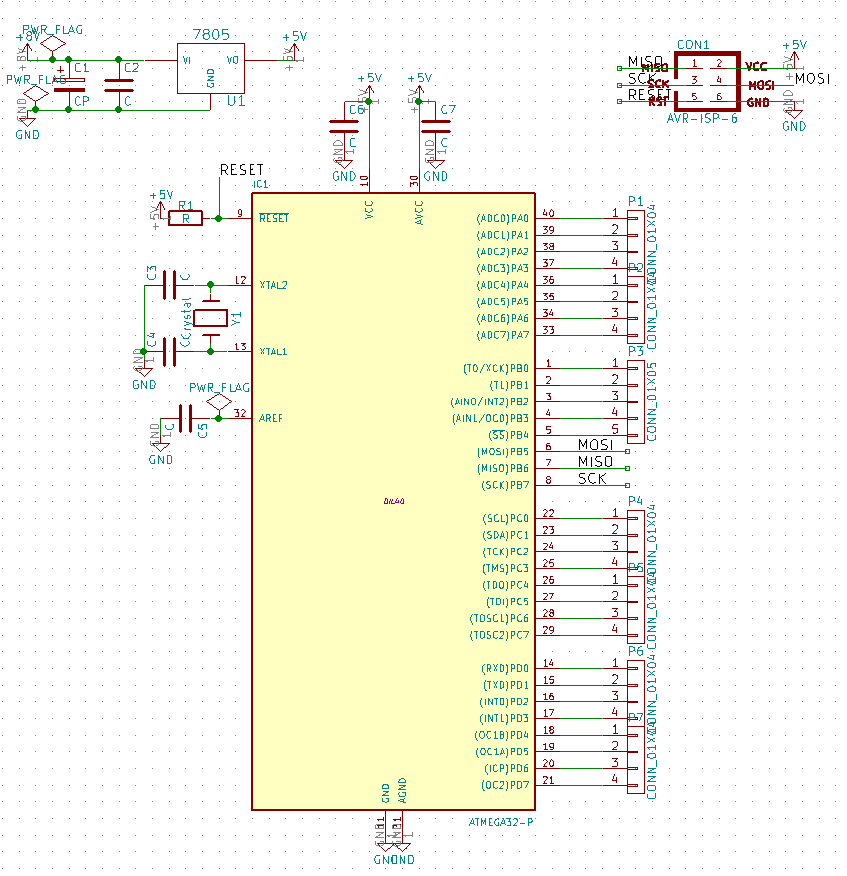The height and width of the screenshot is (876, 847).
Task: Click the polarized capacitor C1 symbol
Action: point(69,85)
